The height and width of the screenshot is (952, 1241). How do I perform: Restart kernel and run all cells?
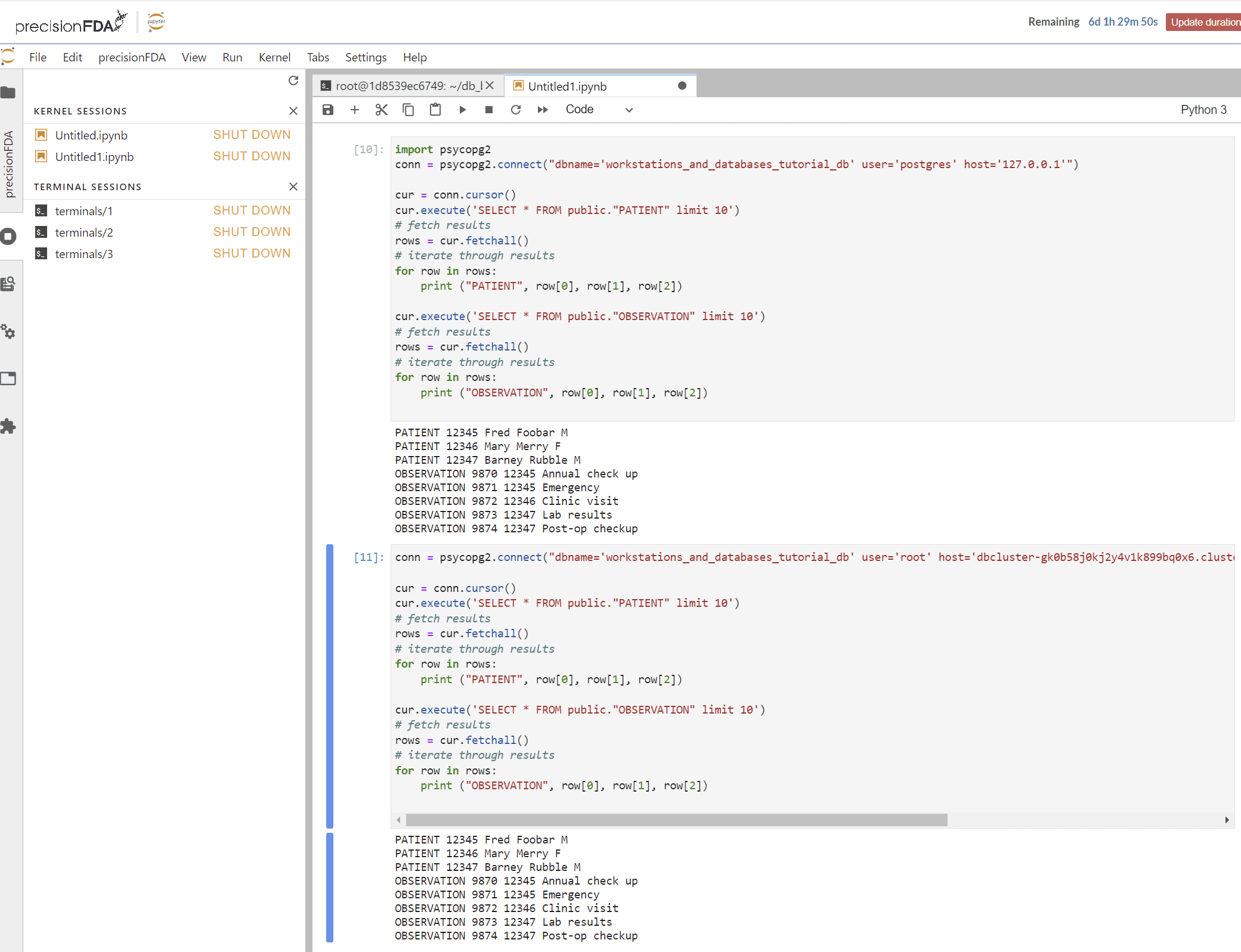[x=543, y=110]
